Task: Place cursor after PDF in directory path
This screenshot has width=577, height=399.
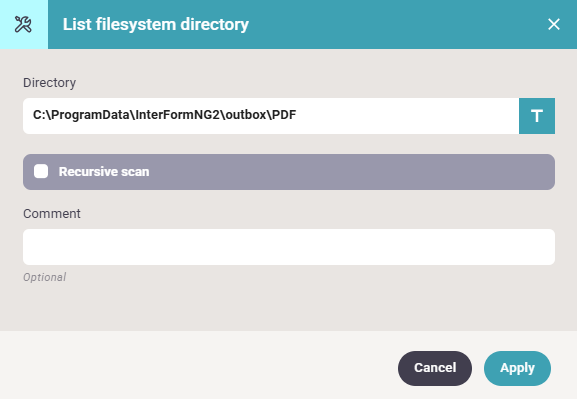Action: click(x=297, y=115)
